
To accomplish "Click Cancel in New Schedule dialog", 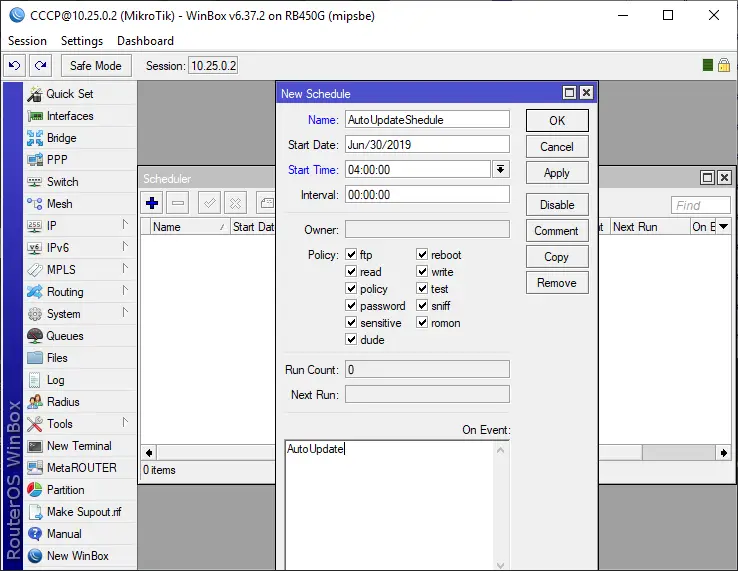I will 557,147.
